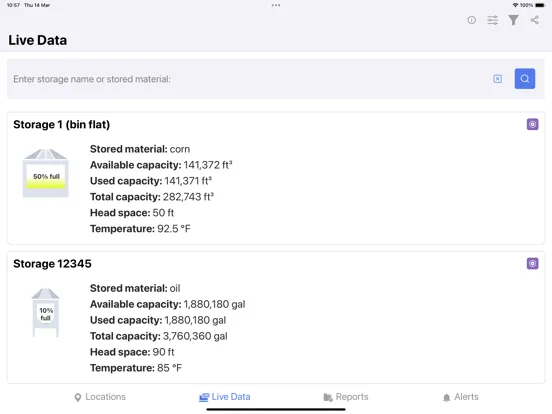Clear the search field with the X icon

497,79
